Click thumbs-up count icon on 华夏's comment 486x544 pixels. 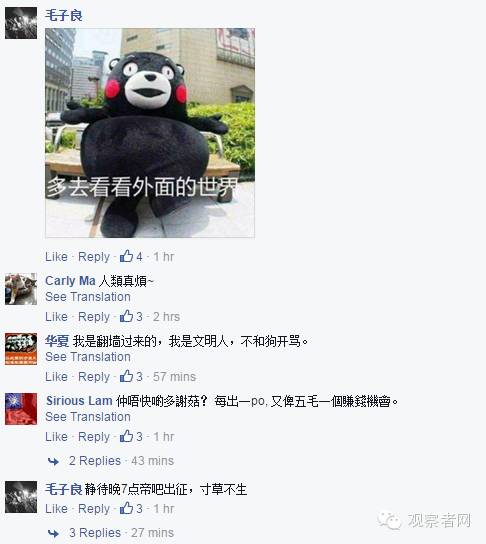126,376
